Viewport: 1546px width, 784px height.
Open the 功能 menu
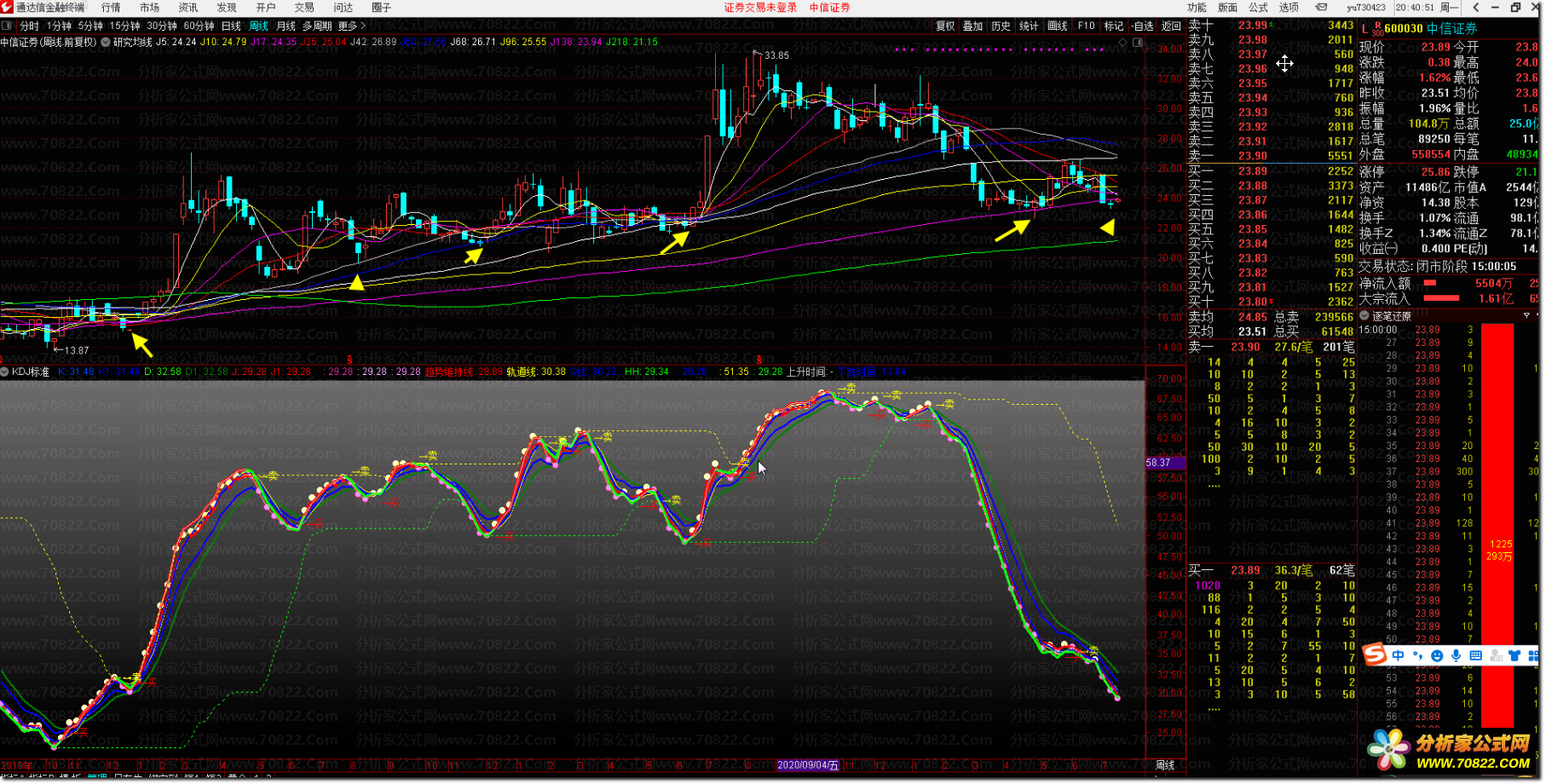pyautogui.click(x=1197, y=7)
